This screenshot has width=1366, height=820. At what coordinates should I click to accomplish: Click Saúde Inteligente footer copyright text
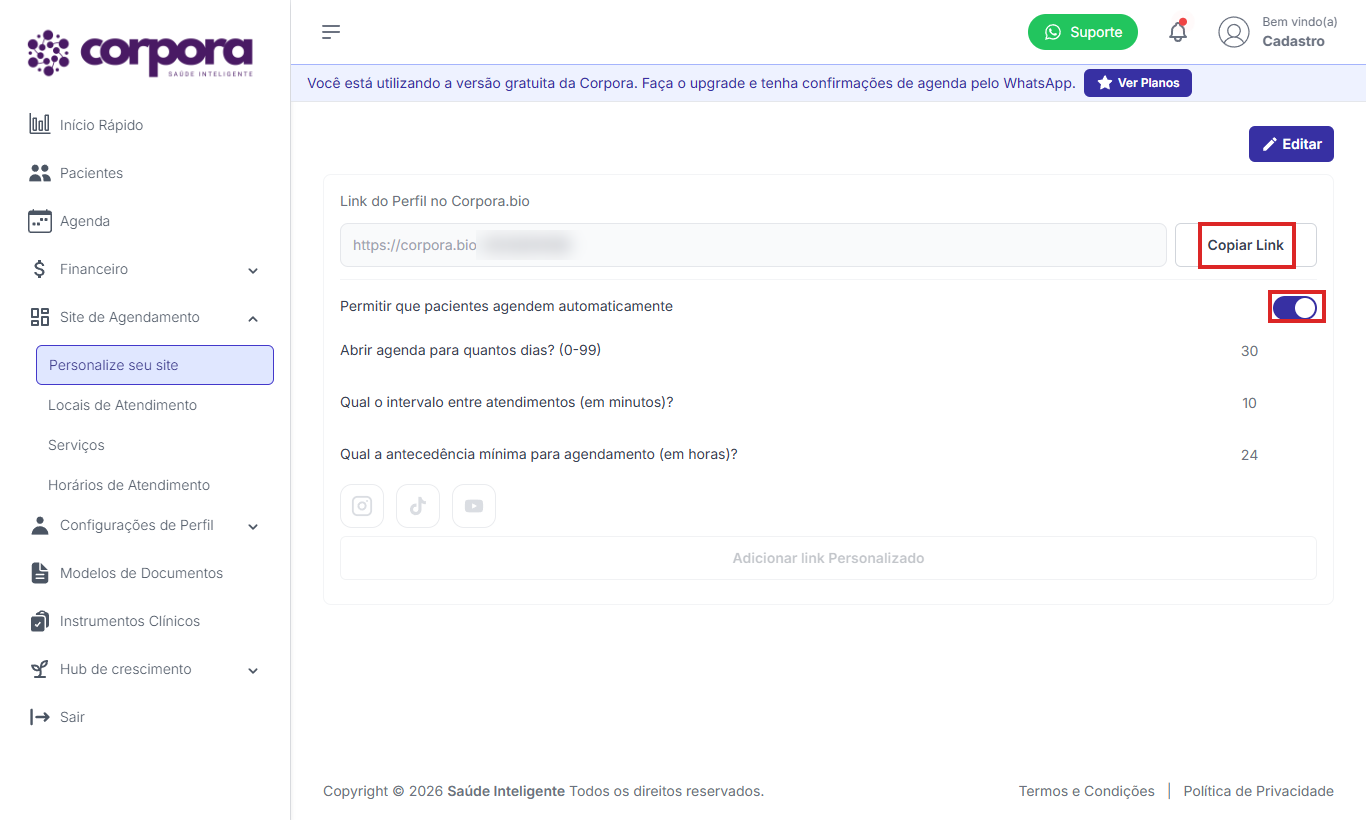[x=506, y=791]
